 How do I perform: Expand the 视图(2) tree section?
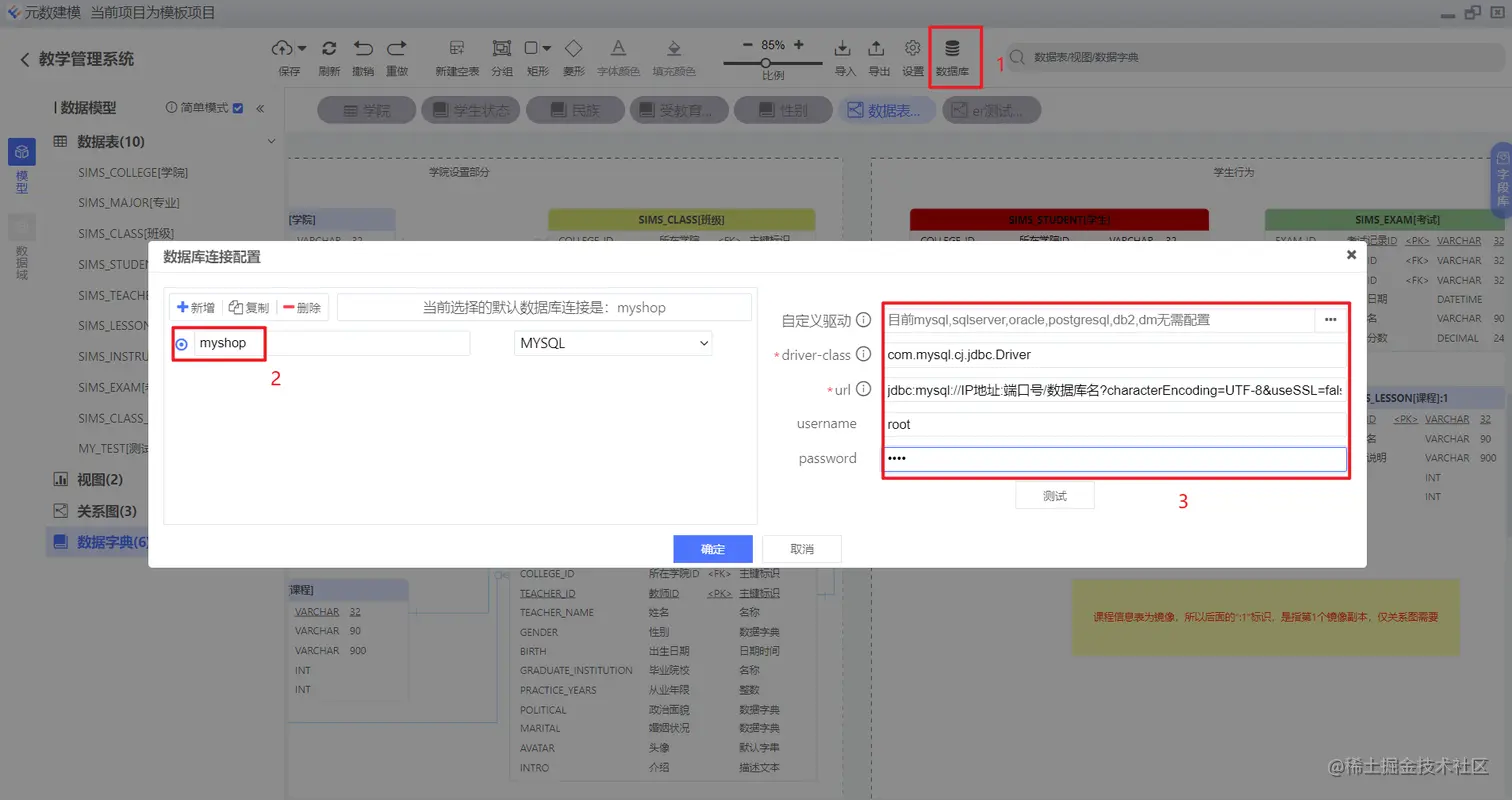100,480
